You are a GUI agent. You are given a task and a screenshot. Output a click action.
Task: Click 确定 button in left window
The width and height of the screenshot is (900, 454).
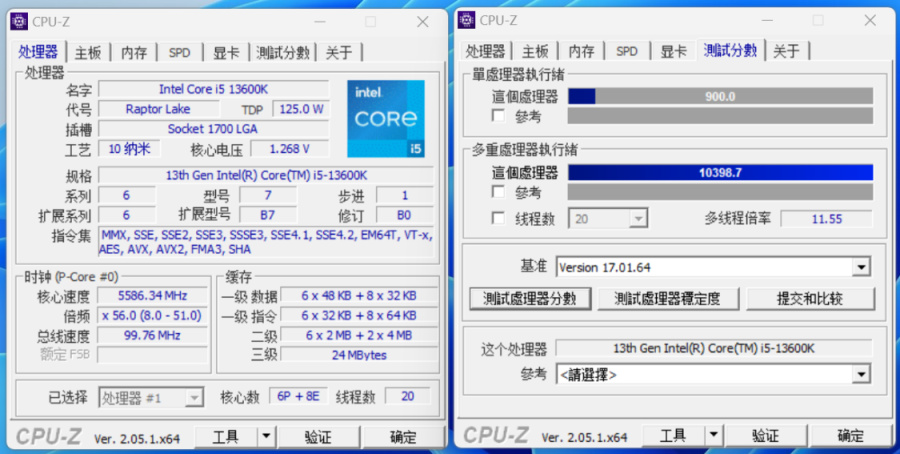pyautogui.click(x=404, y=437)
